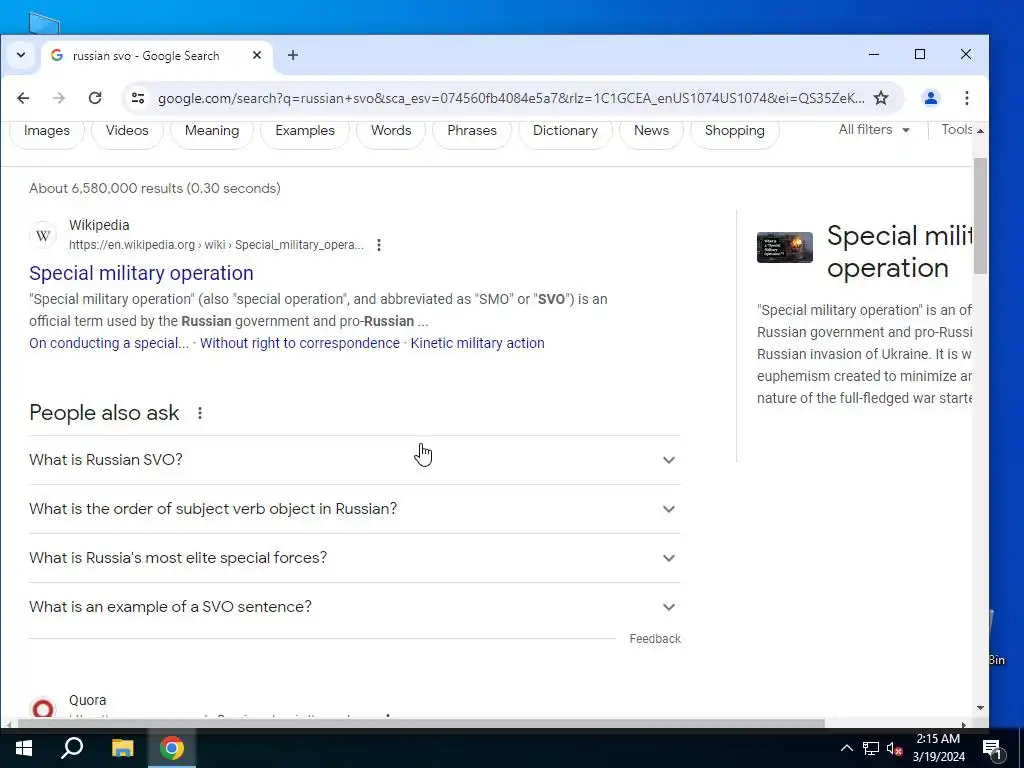Click the Feedback link
Screen dimensions: 1024x768
[655, 639]
